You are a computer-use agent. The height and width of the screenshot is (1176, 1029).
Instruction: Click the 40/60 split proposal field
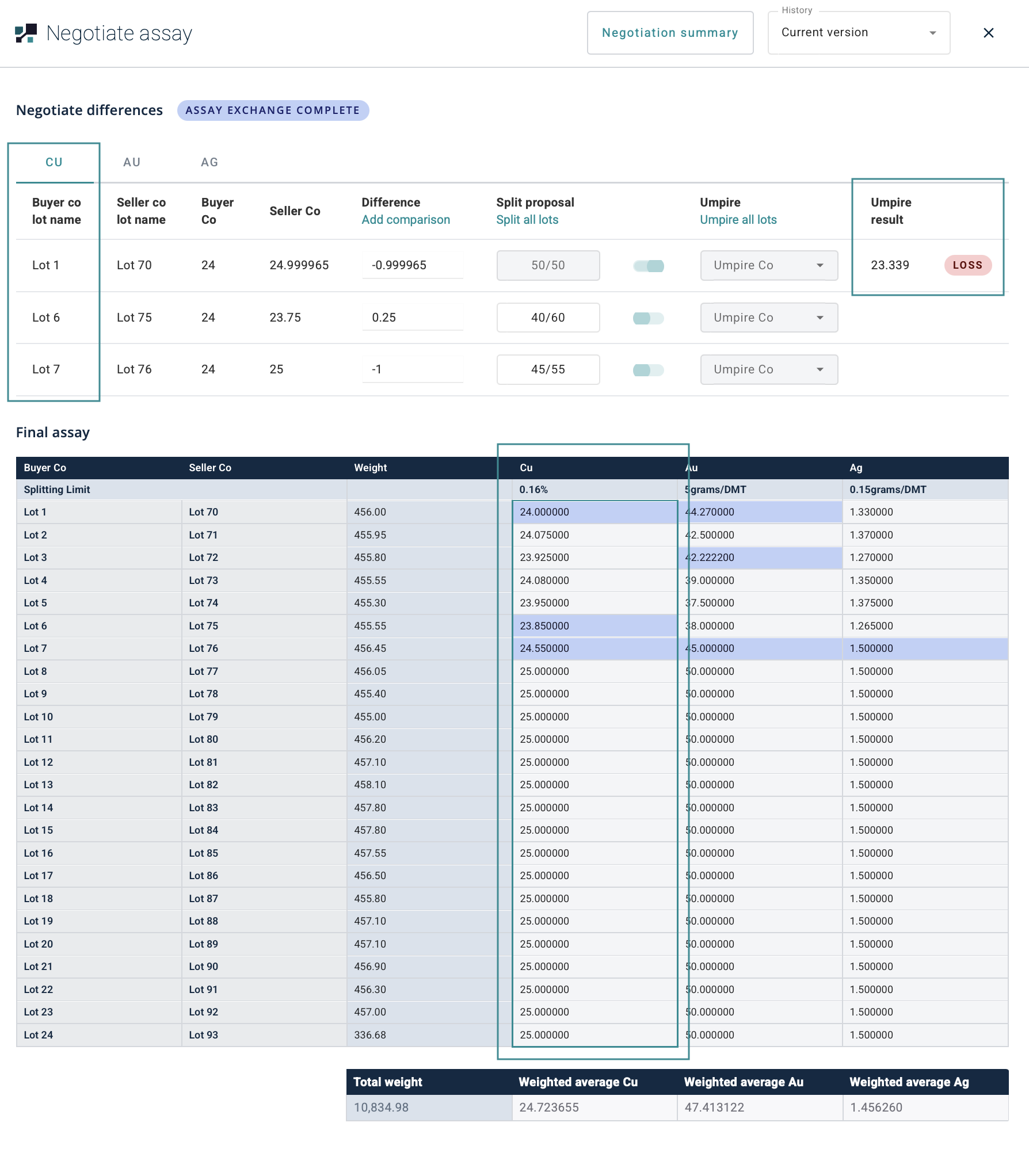tap(548, 318)
